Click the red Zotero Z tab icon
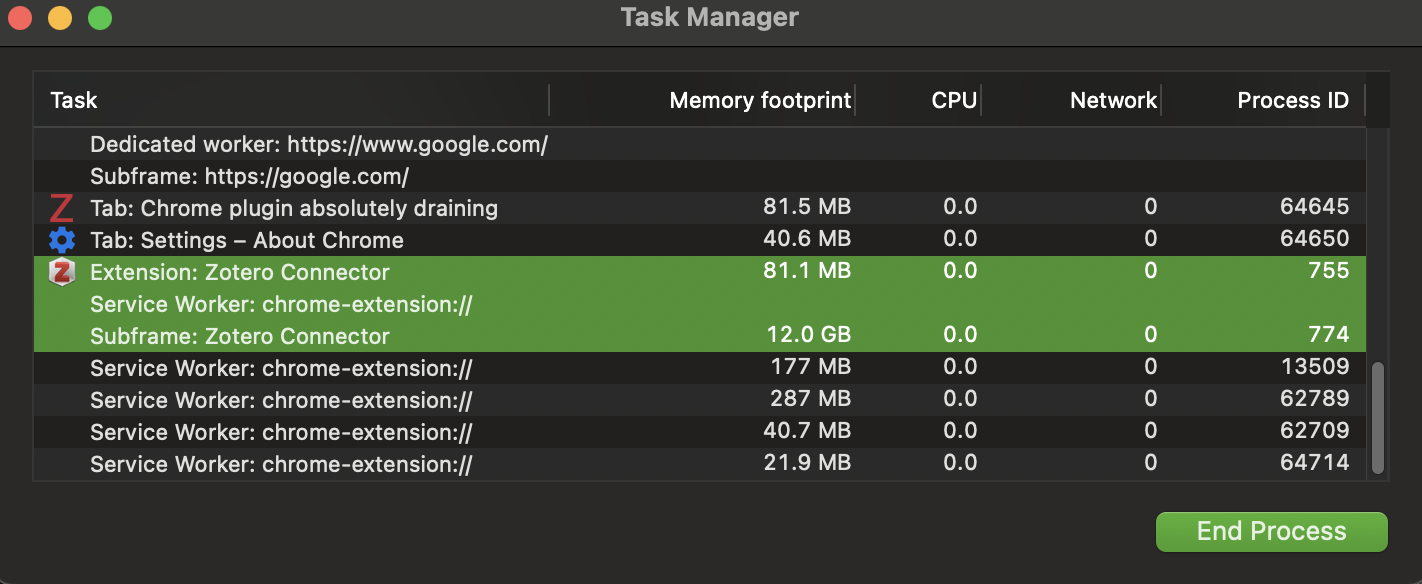This screenshot has width=1422, height=584. coord(62,208)
